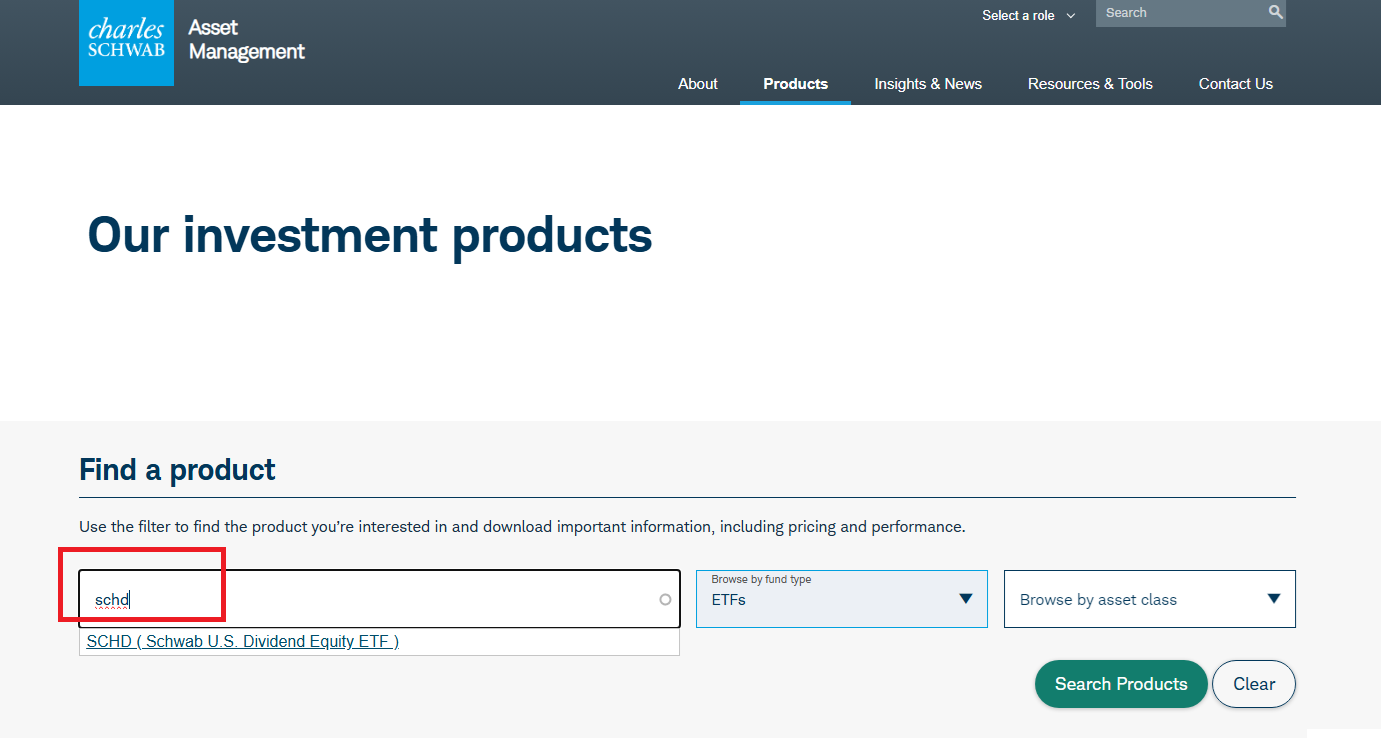
Task: Open the Insights & News menu
Action: tap(928, 84)
